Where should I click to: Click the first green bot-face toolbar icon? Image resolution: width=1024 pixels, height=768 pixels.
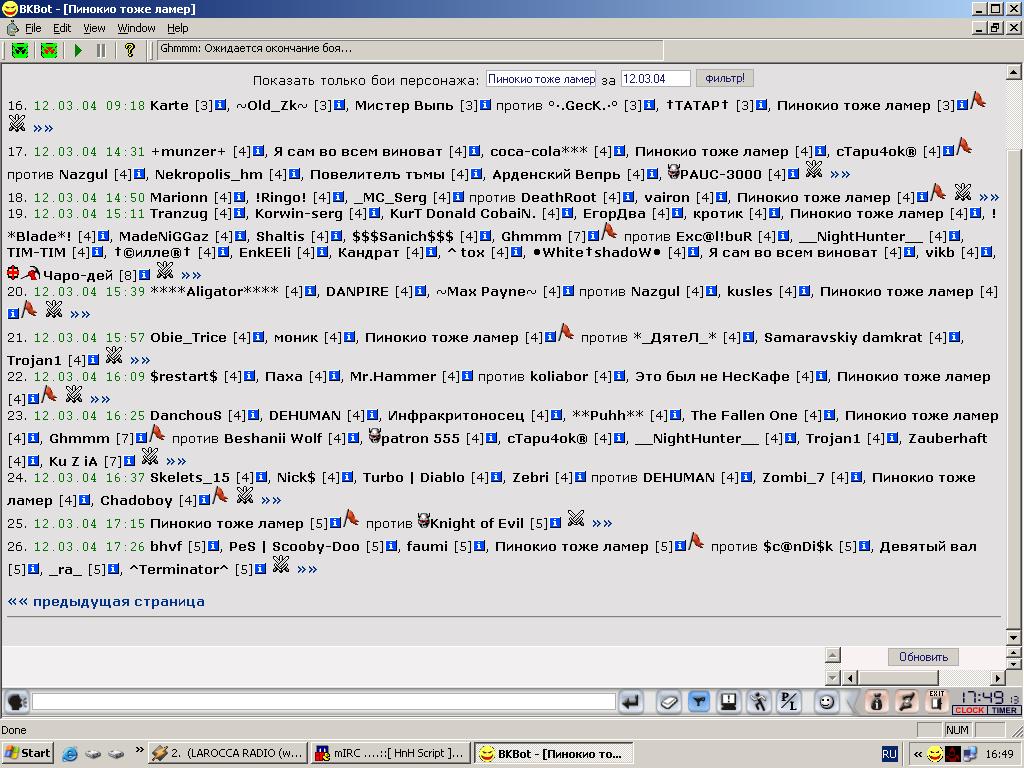click(20, 50)
